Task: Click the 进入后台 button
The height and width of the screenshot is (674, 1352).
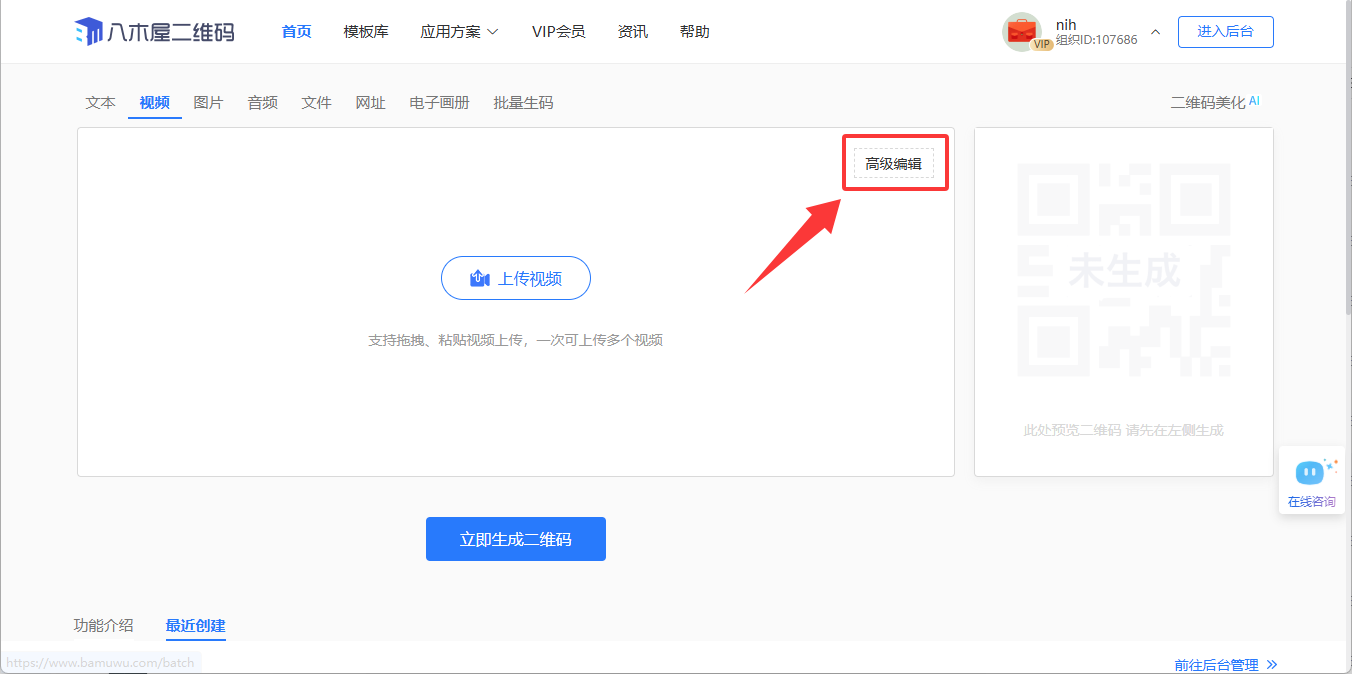Action: pyautogui.click(x=1225, y=32)
